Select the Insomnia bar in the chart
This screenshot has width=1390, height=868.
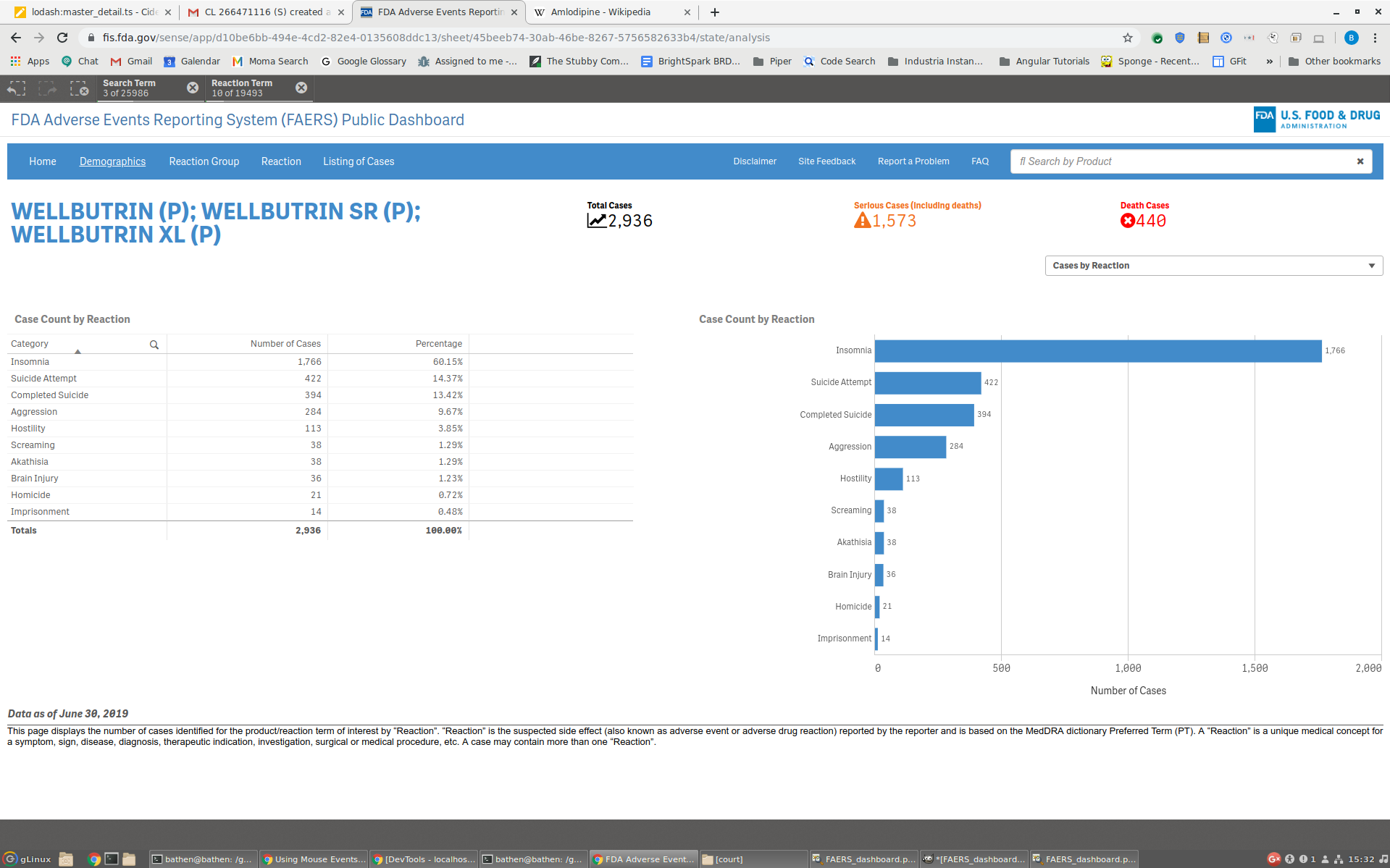1097,351
